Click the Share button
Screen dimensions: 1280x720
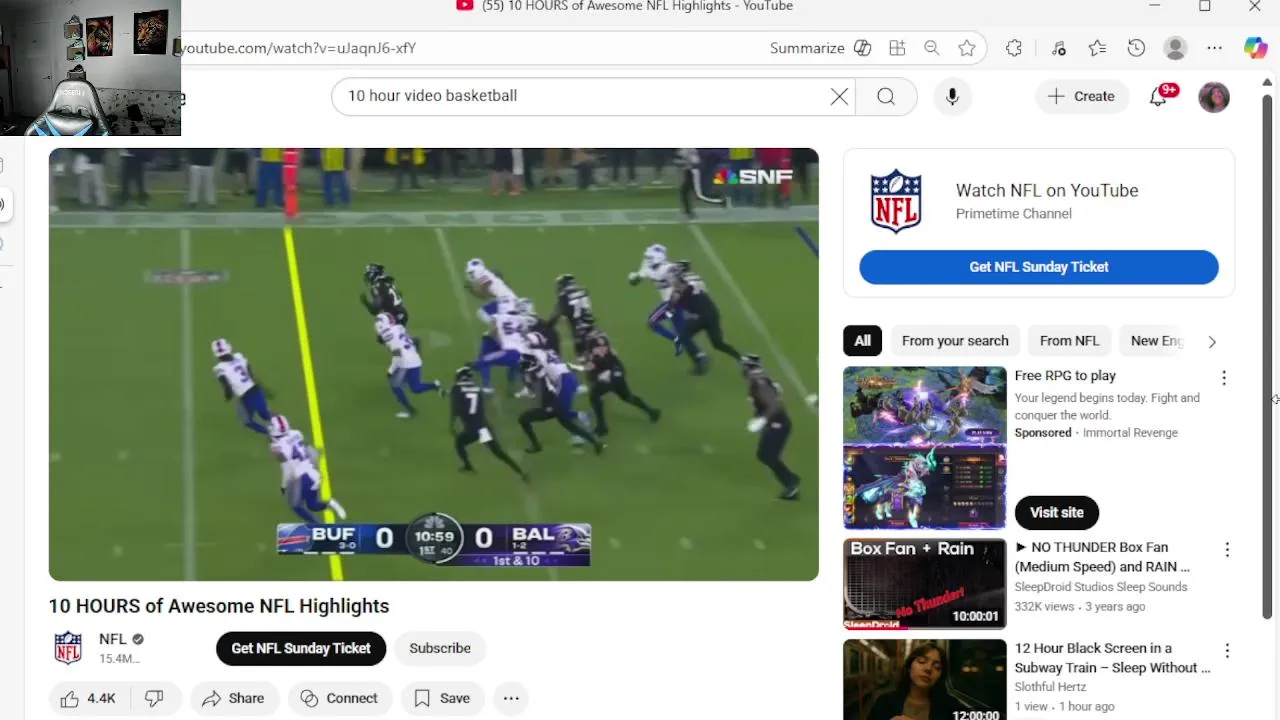click(x=233, y=698)
